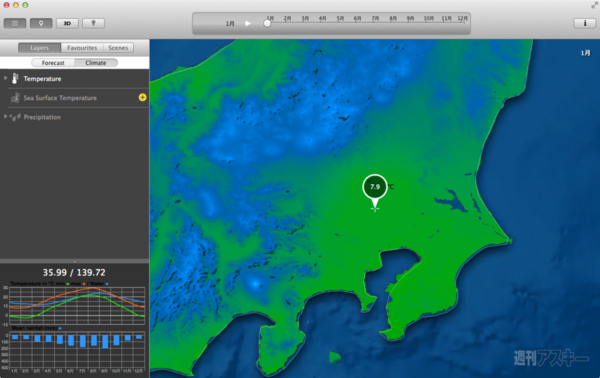
Task: Click the 7.9 temperature map pin
Action: [375, 187]
